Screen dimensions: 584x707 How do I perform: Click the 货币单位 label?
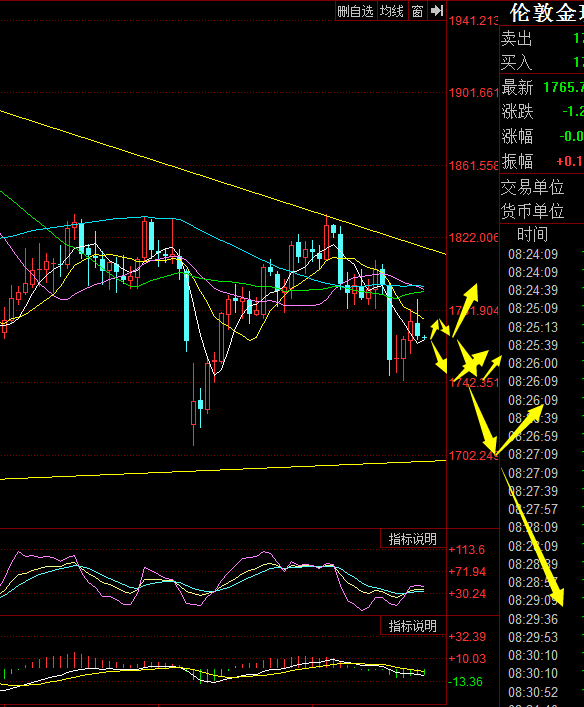click(x=533, y=211)
